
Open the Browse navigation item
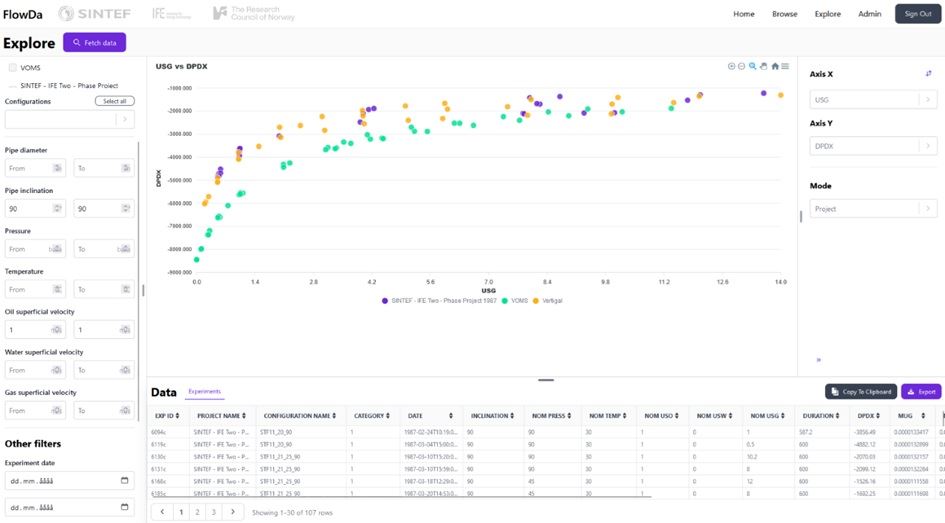tap(784, 14)
